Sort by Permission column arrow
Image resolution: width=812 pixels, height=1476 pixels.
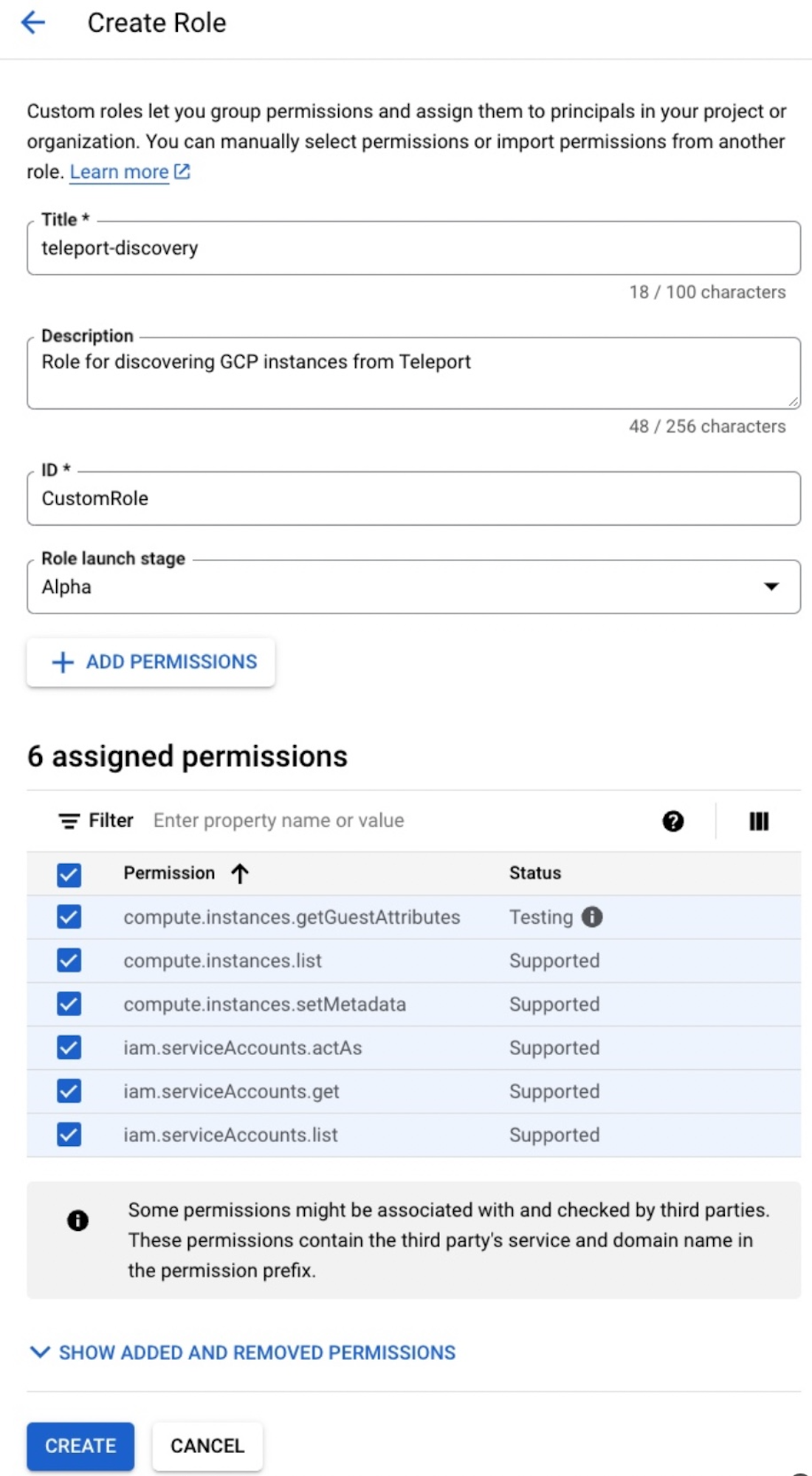tap(240, 873)
